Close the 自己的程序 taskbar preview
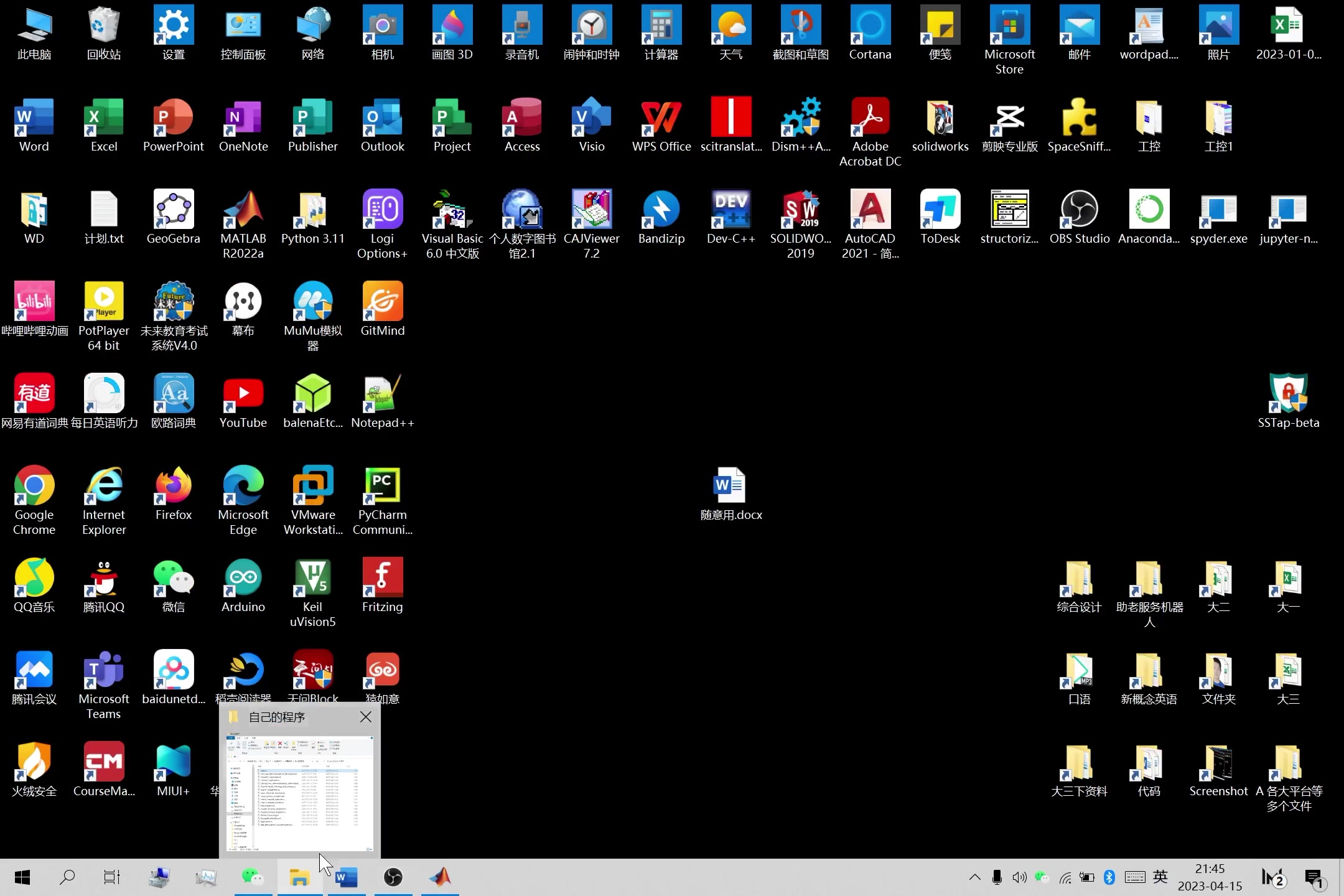1344x896 pixels. [366, 717]
